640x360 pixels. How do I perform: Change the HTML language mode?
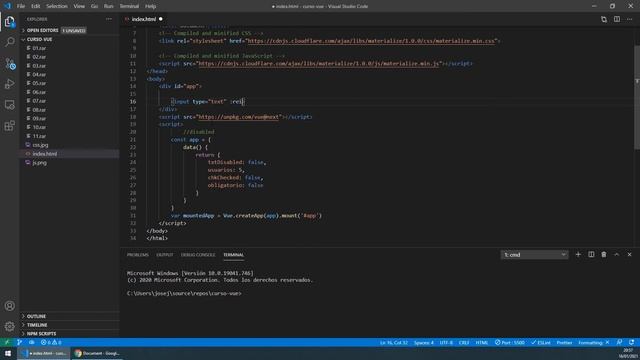pyautogui.click(x=482, y=342)
